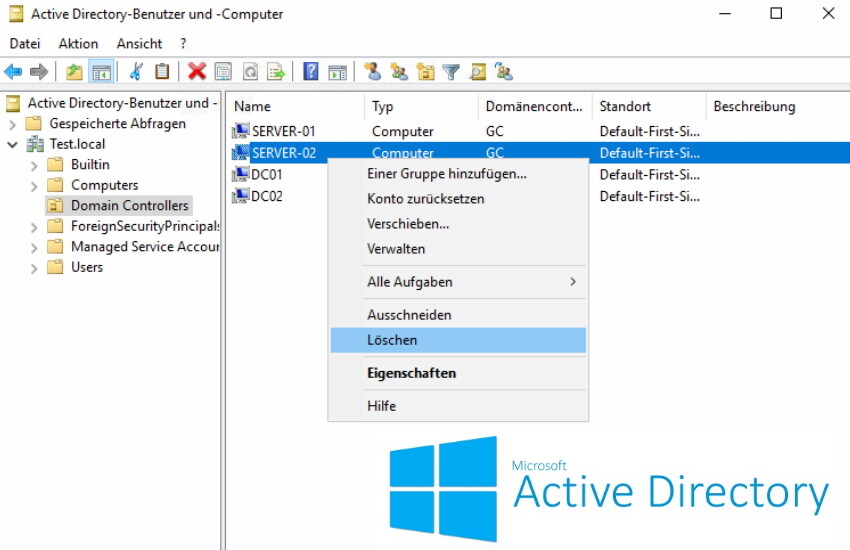This screenshot has height=550, width=850.
Task: Click the Export list icon
Action: point(276,72)
